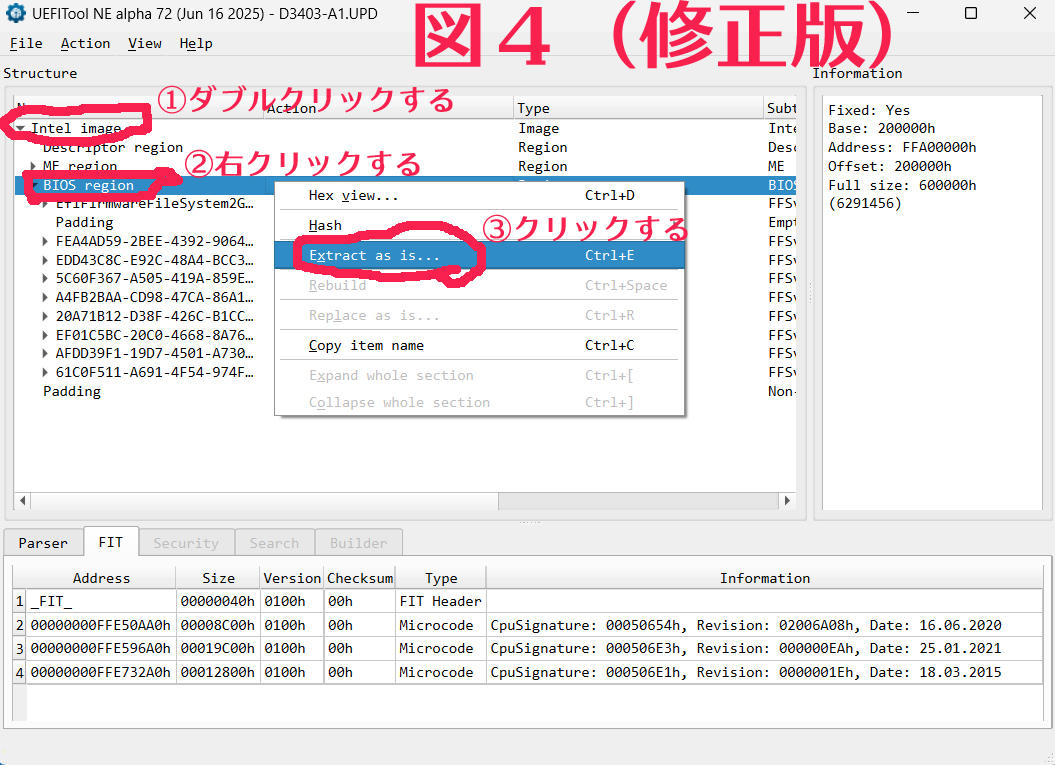Choose Extract as is... from context menu
Screen dimensions: 1055x765
(374, 256)
